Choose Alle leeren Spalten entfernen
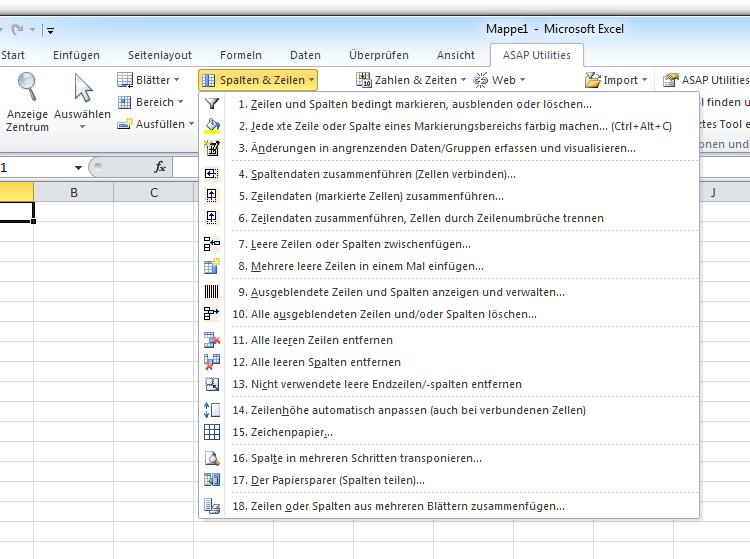The image size is (750, 559). (449, 362)
